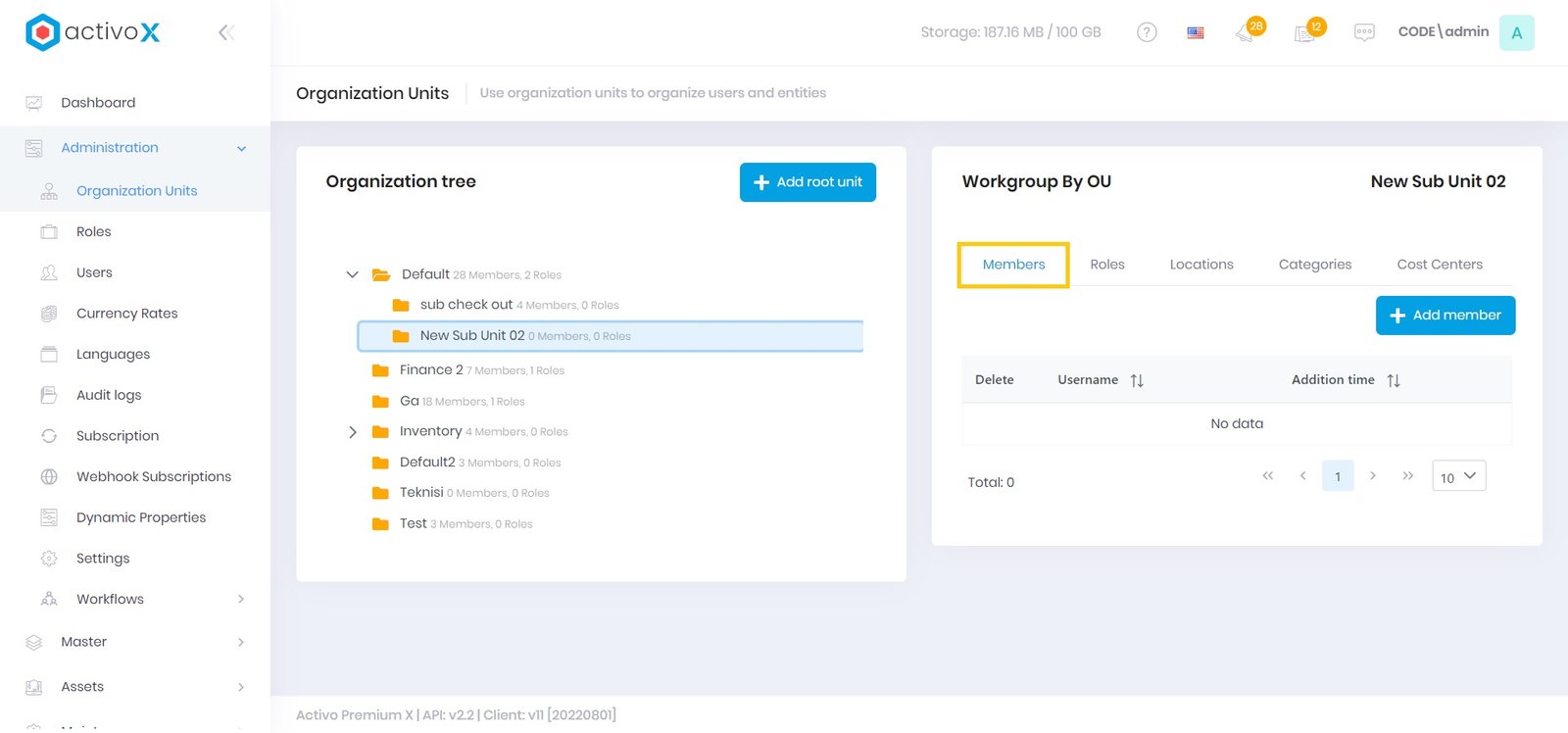Open notifications bell with 28 badge
This screenshot has height=733, width=1568.
click(x=1247, y=32)
